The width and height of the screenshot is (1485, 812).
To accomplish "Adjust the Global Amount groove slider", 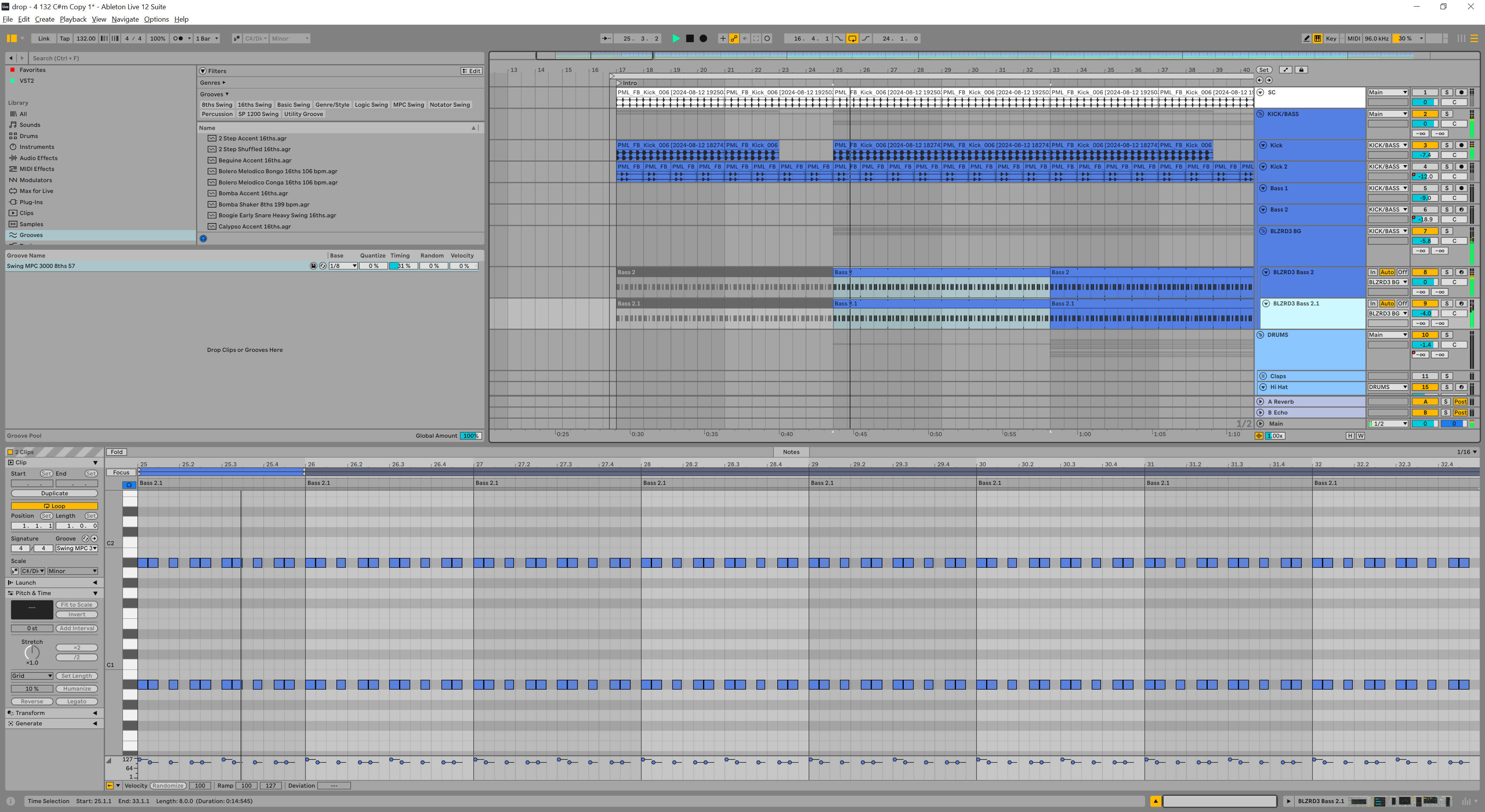I will coord(470,436).
